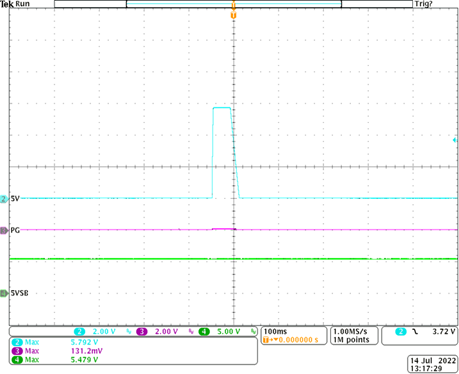The width and height of the screenshot is (459, 374).
Task: Click the channel 3 Max measurement badge
Action: (17, 351)
